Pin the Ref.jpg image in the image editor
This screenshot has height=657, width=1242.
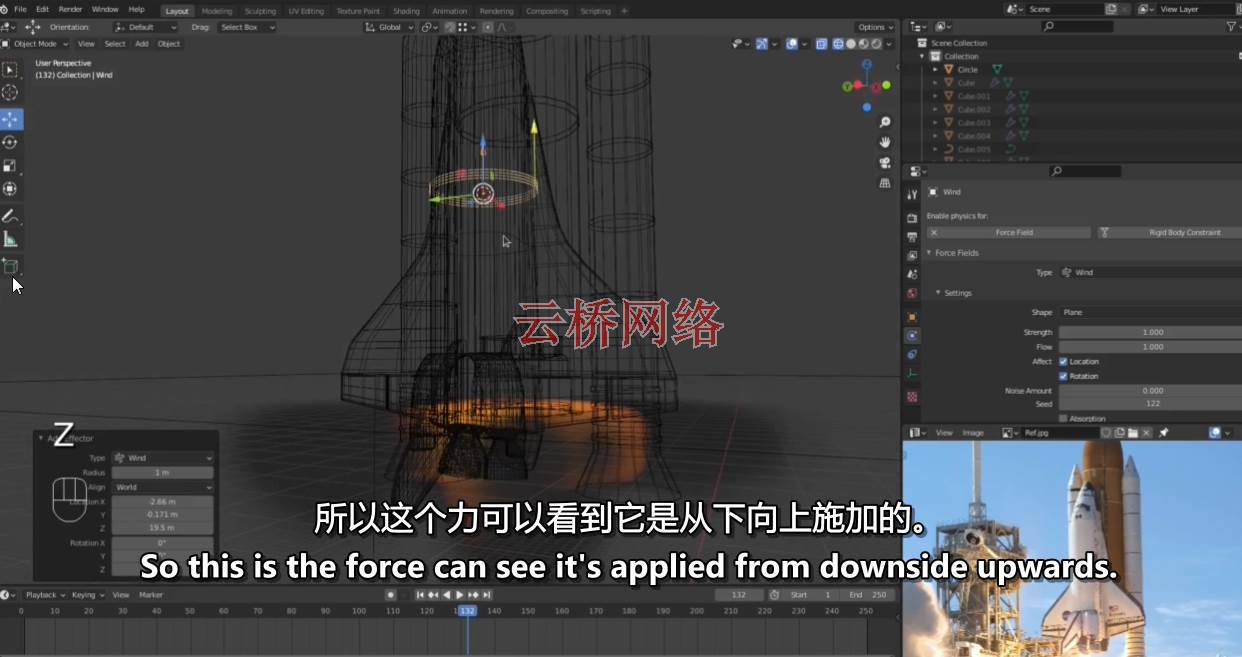point(1163,433)
